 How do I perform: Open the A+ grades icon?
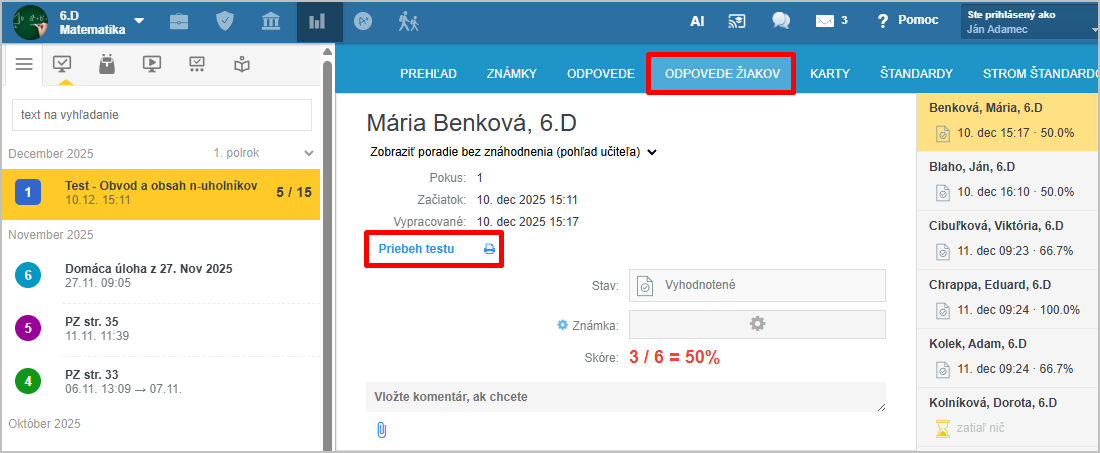click(x=364, y=21)
